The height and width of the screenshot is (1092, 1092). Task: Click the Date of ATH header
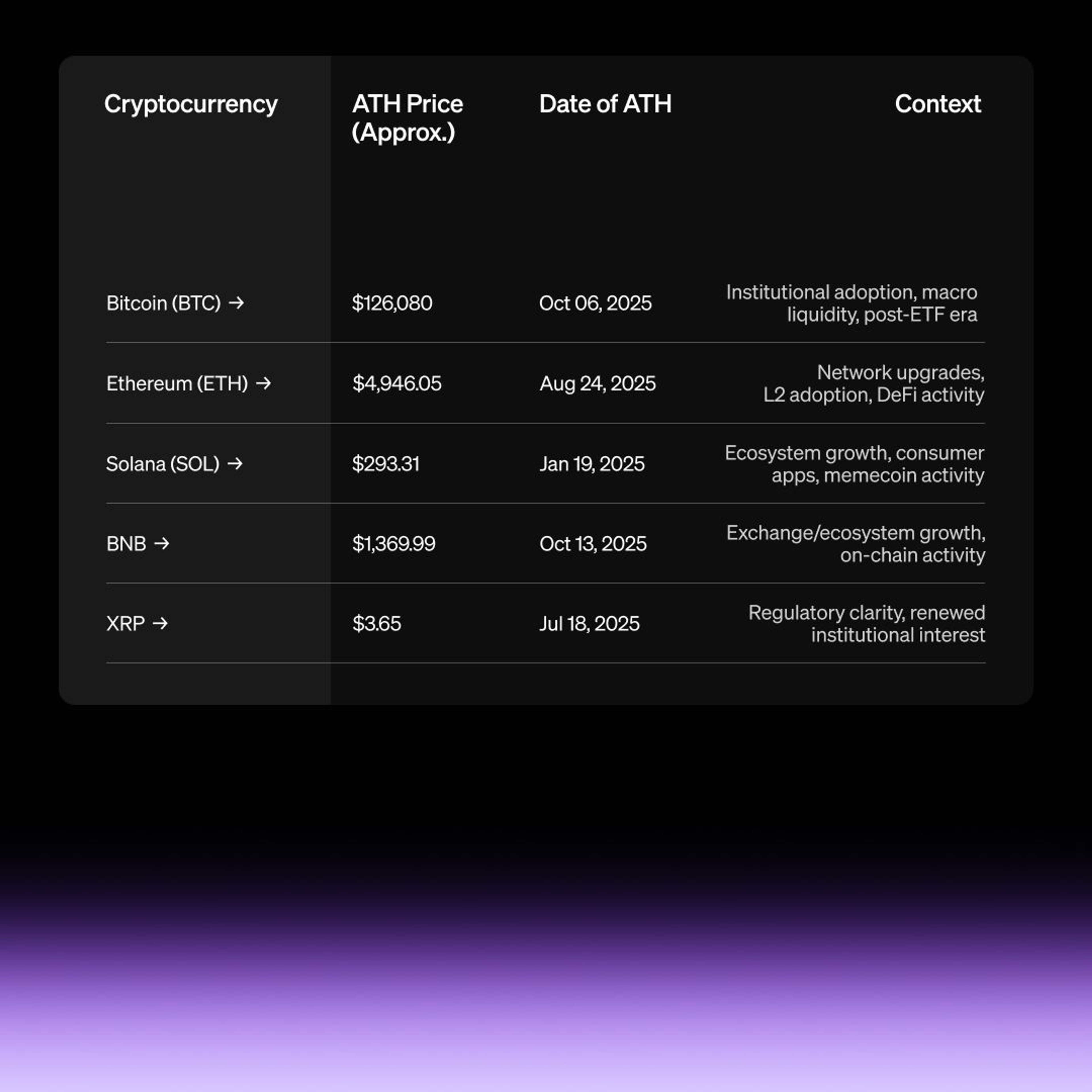pyautogui.click(x=605, y=104)
